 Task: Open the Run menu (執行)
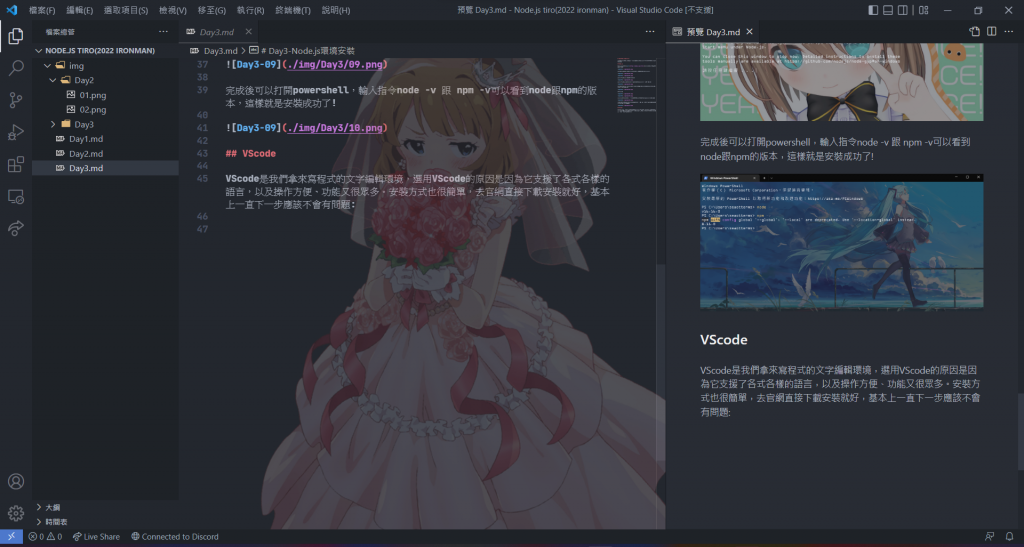(250, 10)
